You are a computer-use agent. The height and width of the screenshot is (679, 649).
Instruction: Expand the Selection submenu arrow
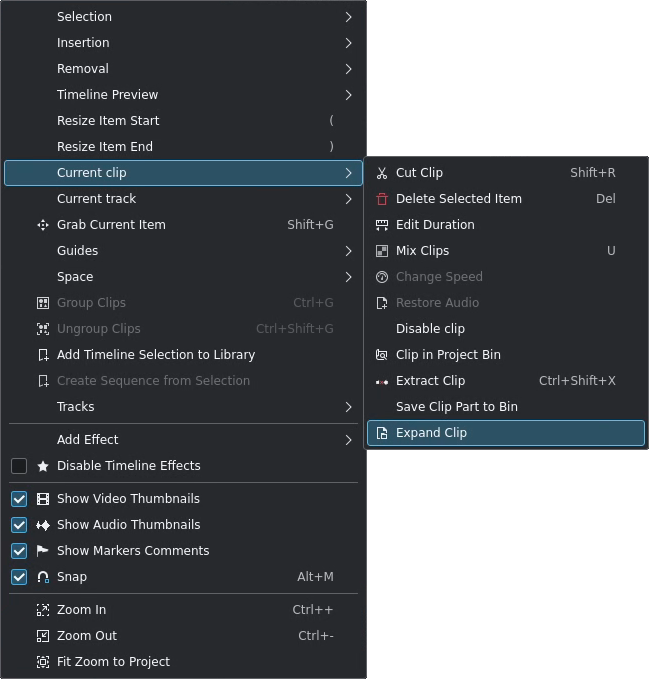tap(349, 17)
